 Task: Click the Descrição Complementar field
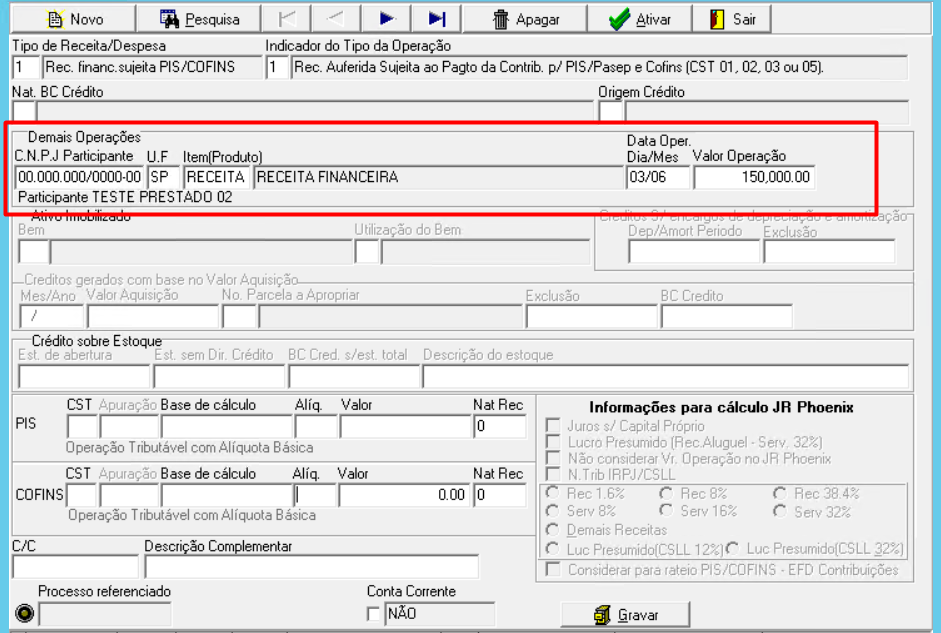pyautogui.click(x=312, y=566)
